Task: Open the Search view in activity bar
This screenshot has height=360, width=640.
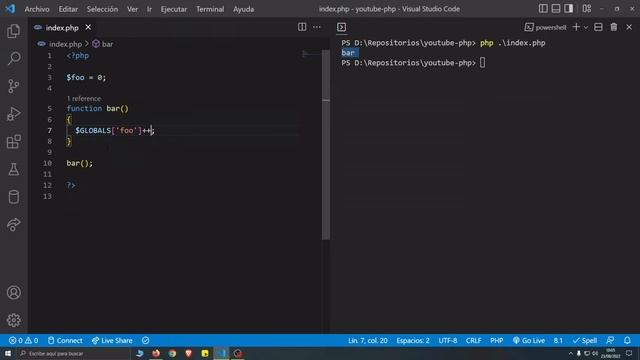Action: tap(13, 58)
